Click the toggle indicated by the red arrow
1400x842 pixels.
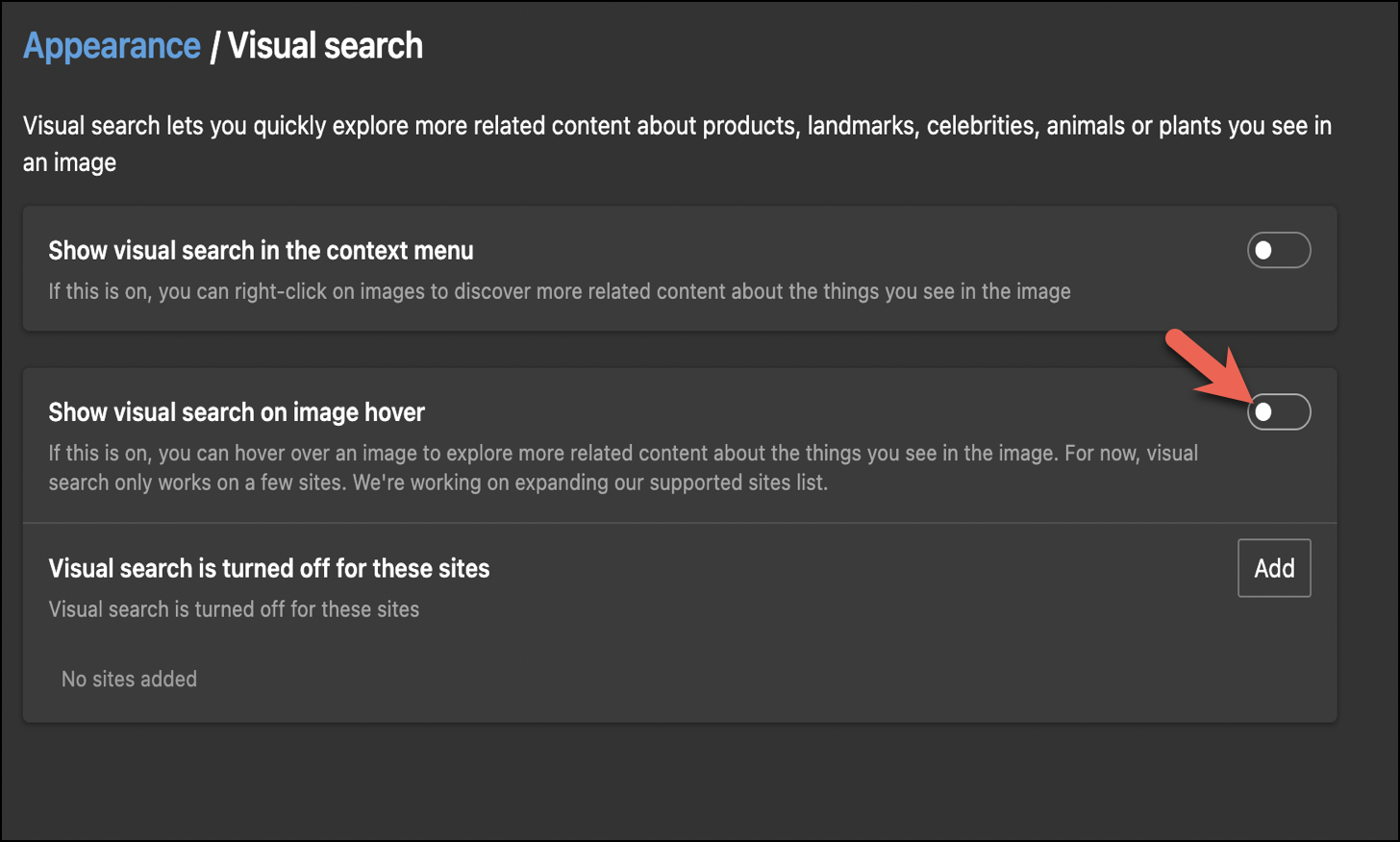[1278, 411]
